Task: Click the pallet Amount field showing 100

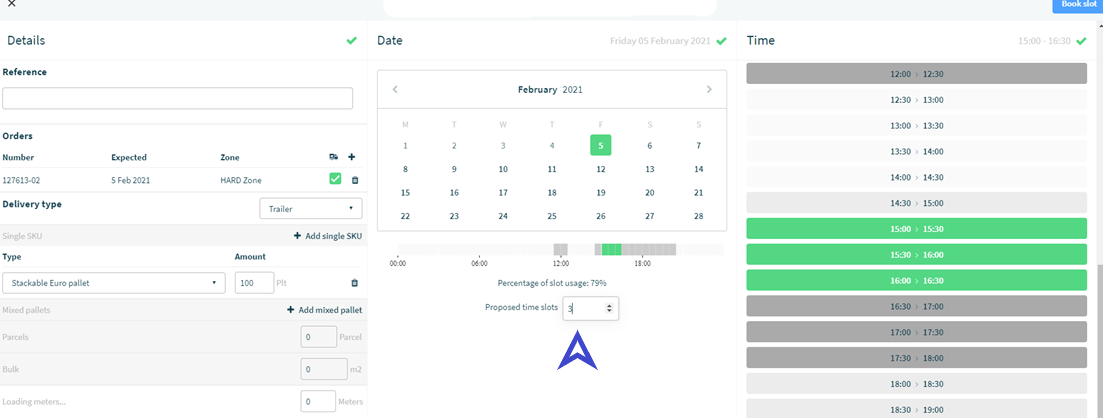Action: click(254, 283)
